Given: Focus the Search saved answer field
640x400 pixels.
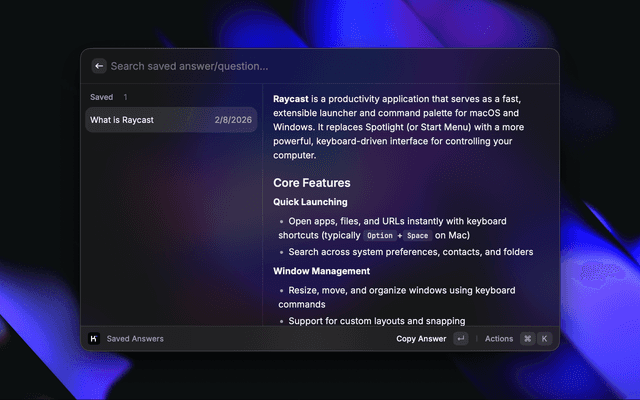Looking at the screenshot, I should coord(300,66).
